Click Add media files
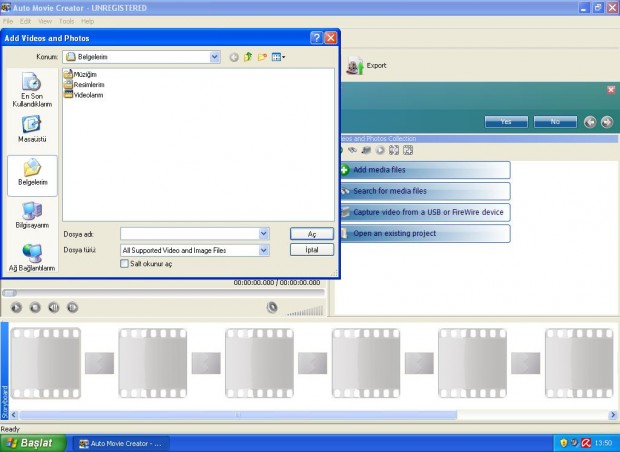620x452 pixels. (425, 170)
